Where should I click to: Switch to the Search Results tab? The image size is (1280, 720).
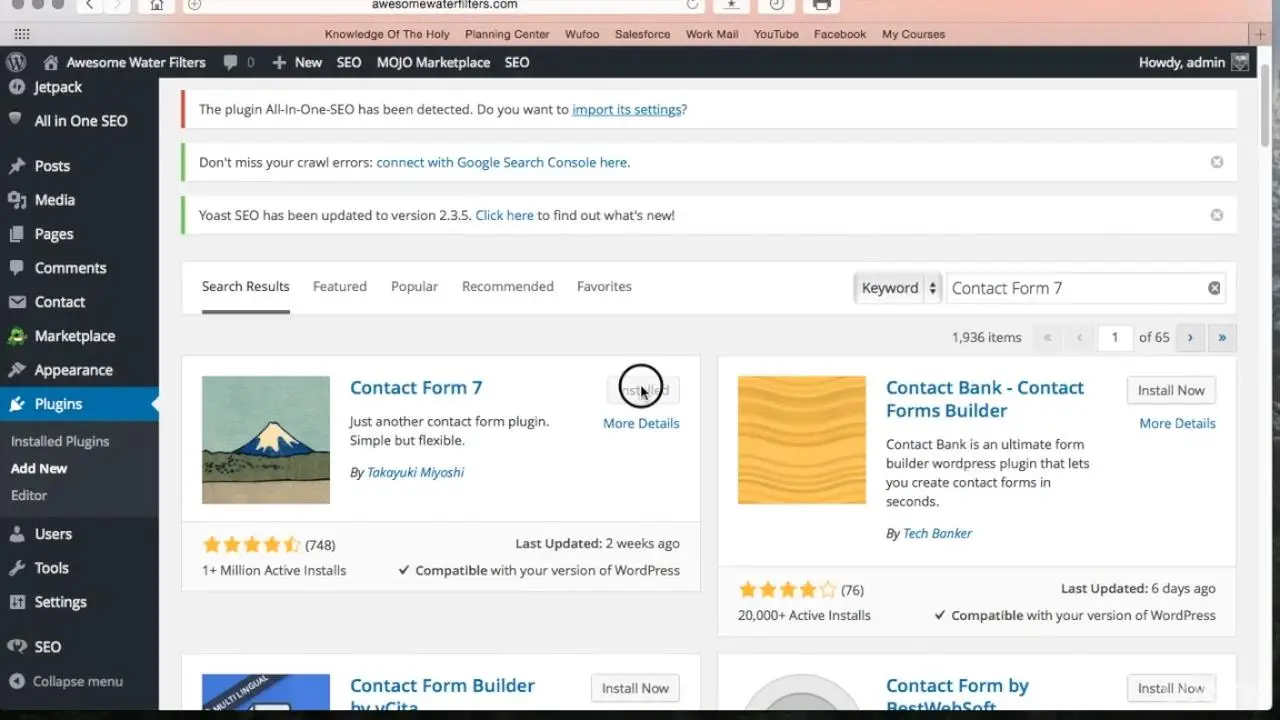(x=246, y=287)
